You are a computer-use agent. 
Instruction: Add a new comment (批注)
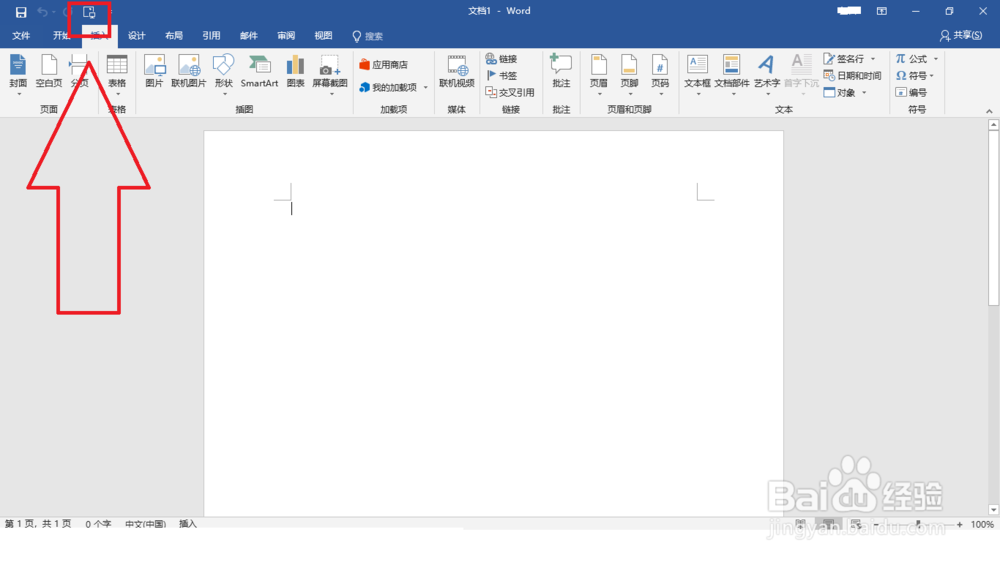(561, 71)
